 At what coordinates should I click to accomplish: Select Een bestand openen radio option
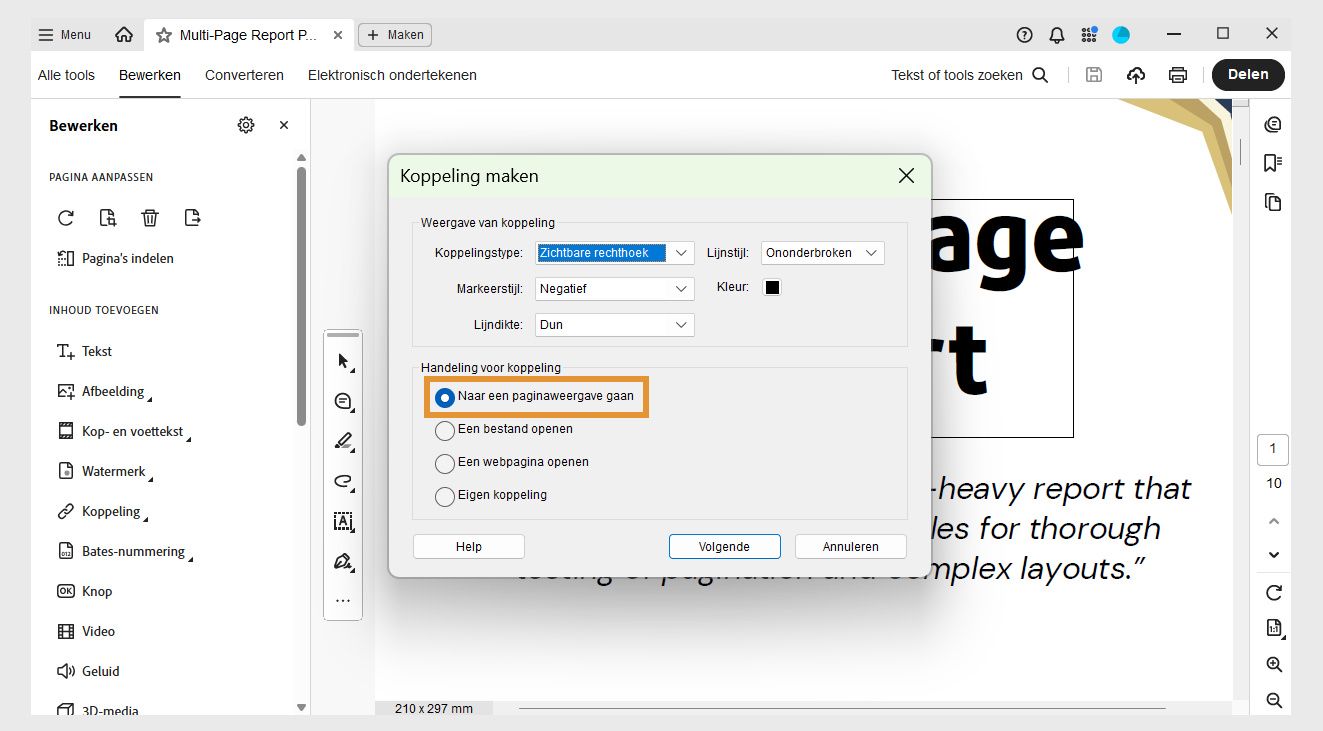[x=445, y=430]
